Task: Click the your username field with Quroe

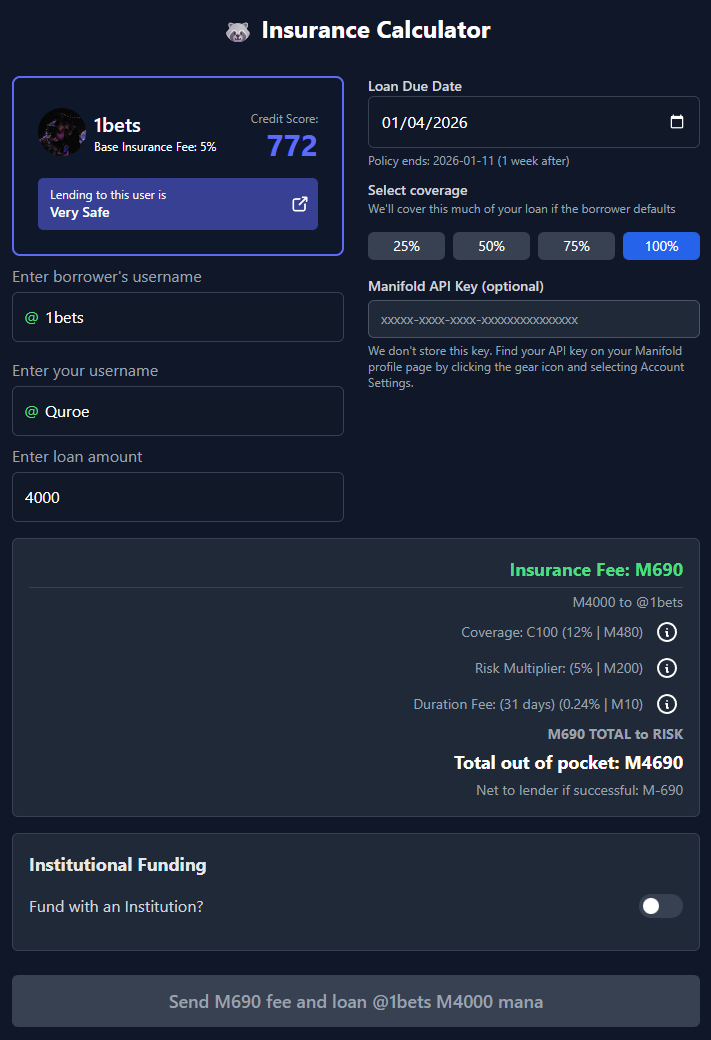Action: [180, 411]
